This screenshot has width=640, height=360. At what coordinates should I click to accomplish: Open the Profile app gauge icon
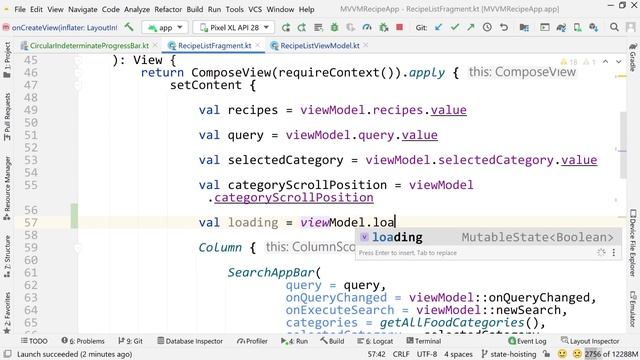coord(367,27)
